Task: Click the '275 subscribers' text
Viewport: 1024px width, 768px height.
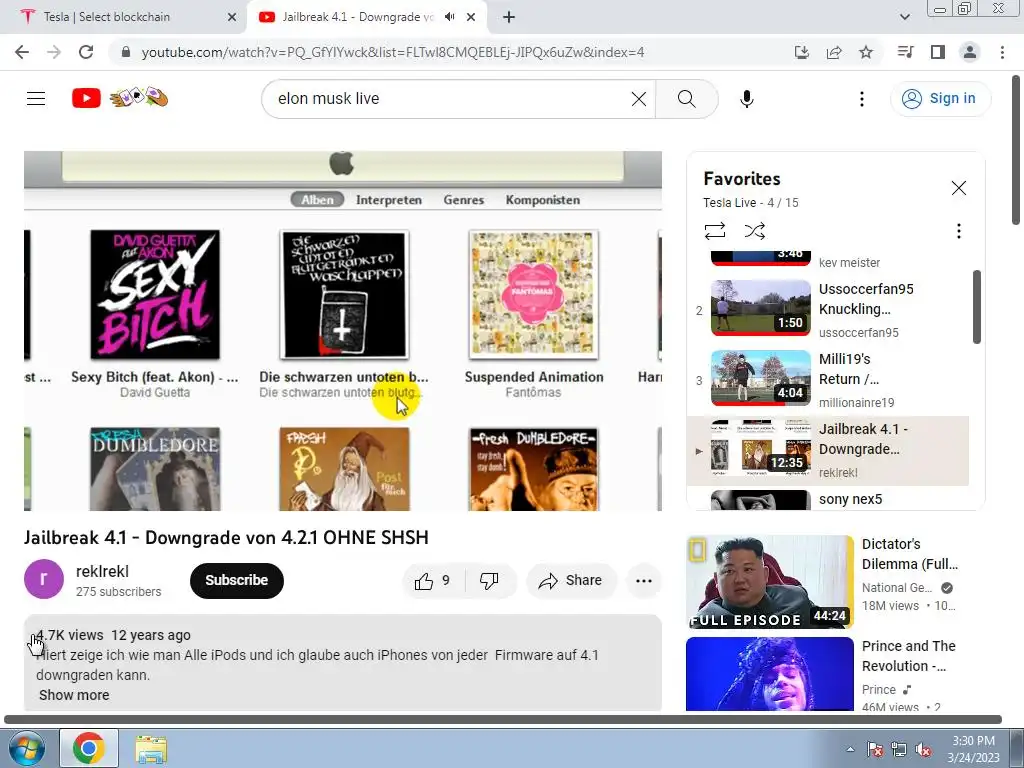Action: (118, 592)
